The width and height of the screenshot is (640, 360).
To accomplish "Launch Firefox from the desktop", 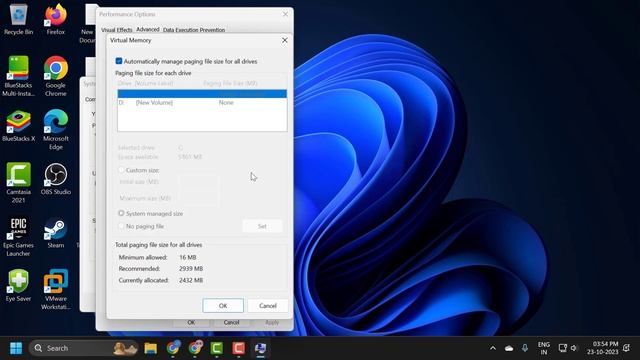I will click(56, 19).
